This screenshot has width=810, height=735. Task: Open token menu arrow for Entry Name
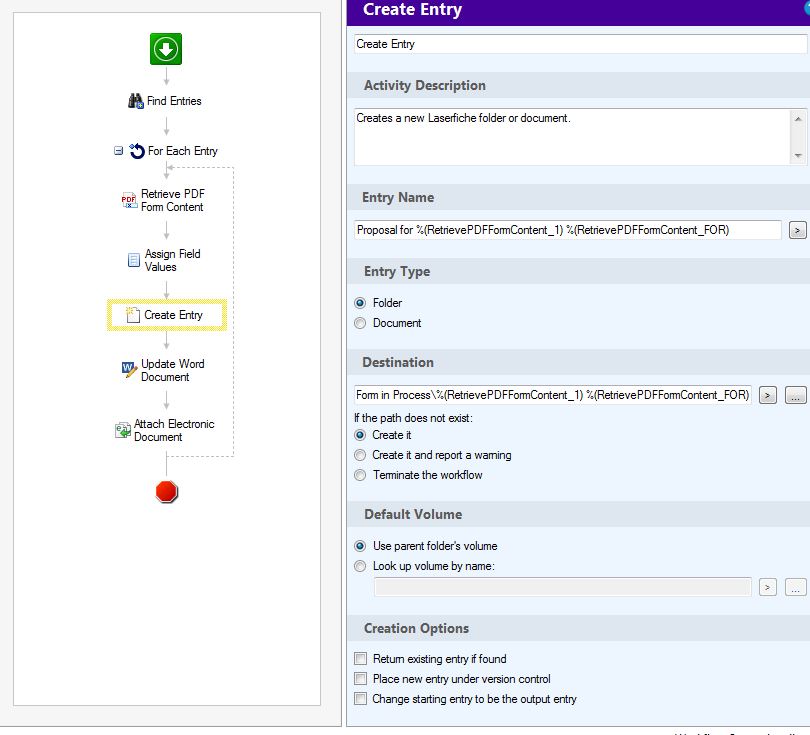[x=797, y=230]
